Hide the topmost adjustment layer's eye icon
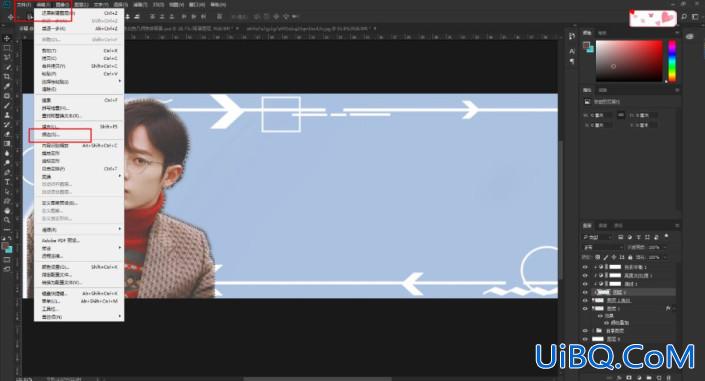The image size is (705, 381). click(585, 267)
